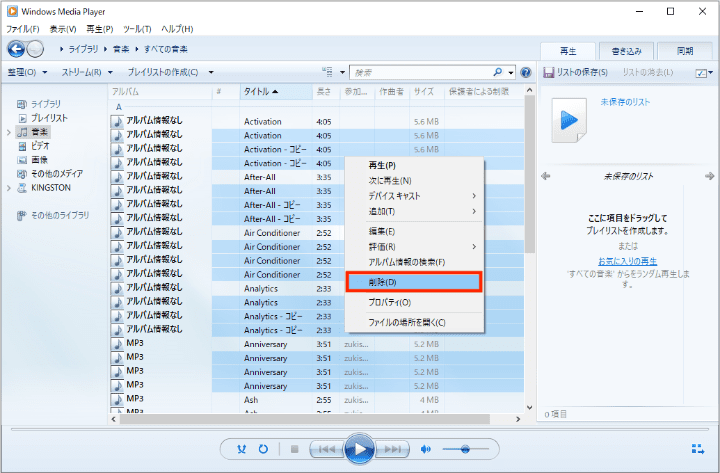Click the vertical scrollbar down arrow
Screen dimensions: 720x473
[x=529, y=407]
